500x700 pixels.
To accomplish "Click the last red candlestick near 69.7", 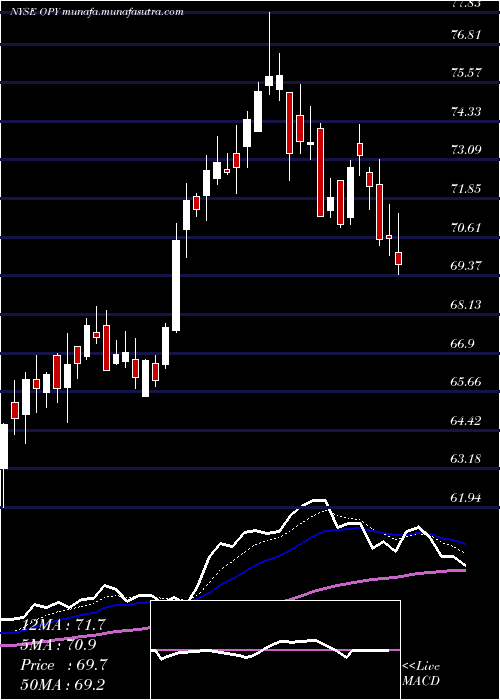I will tap(399, 258).
